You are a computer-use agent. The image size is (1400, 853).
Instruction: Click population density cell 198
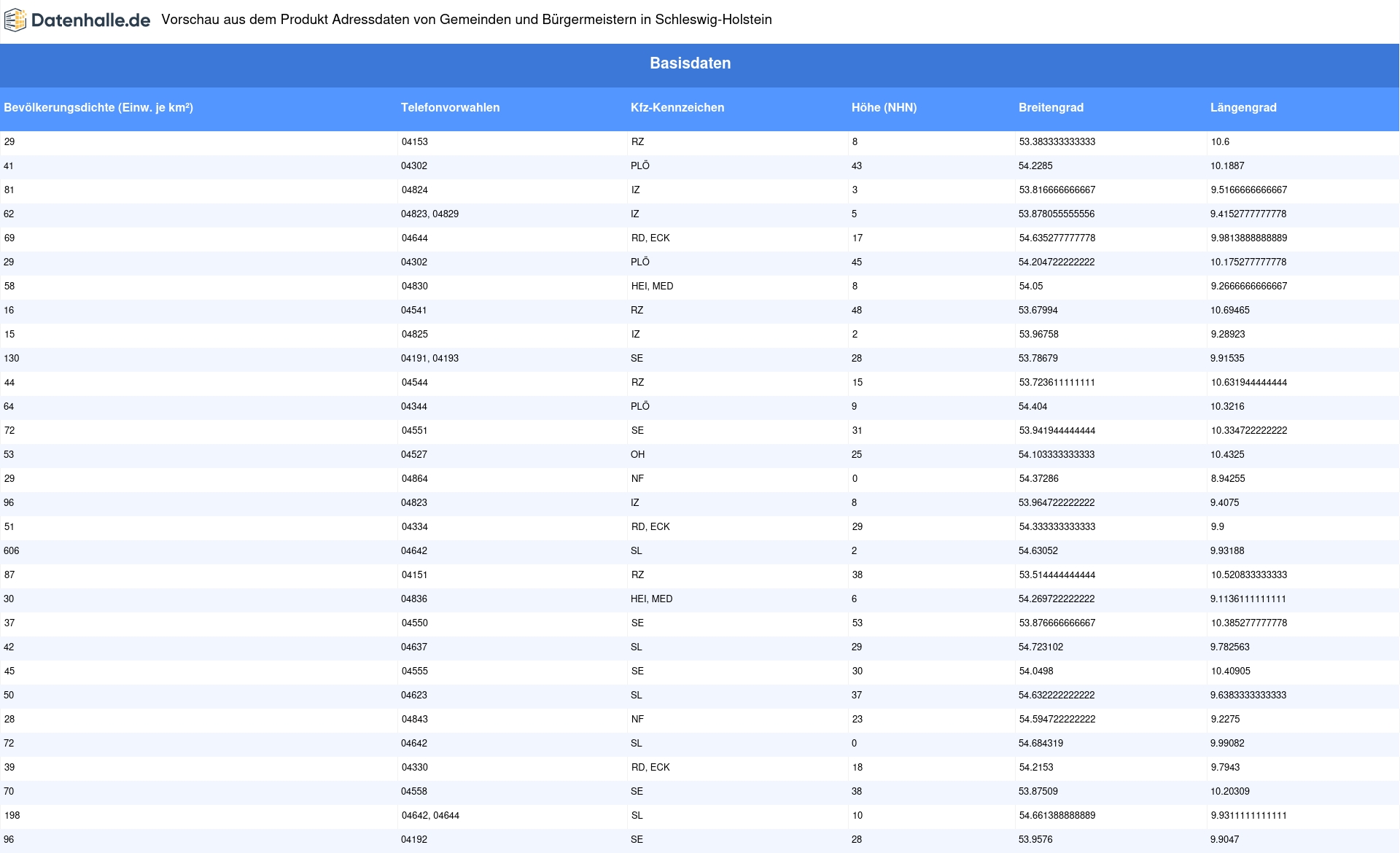coord(12,816)
